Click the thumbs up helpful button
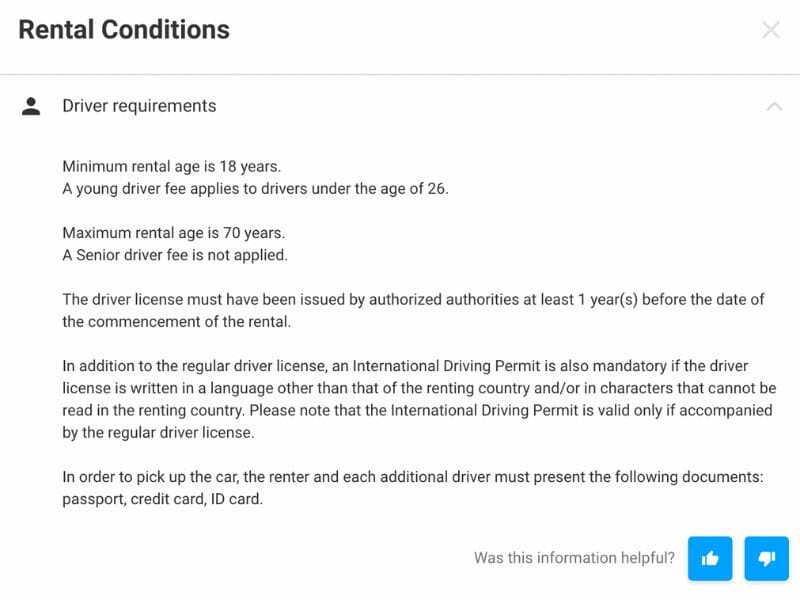The image size is (800, 600). pyautogui.click(x=710, y=558)
